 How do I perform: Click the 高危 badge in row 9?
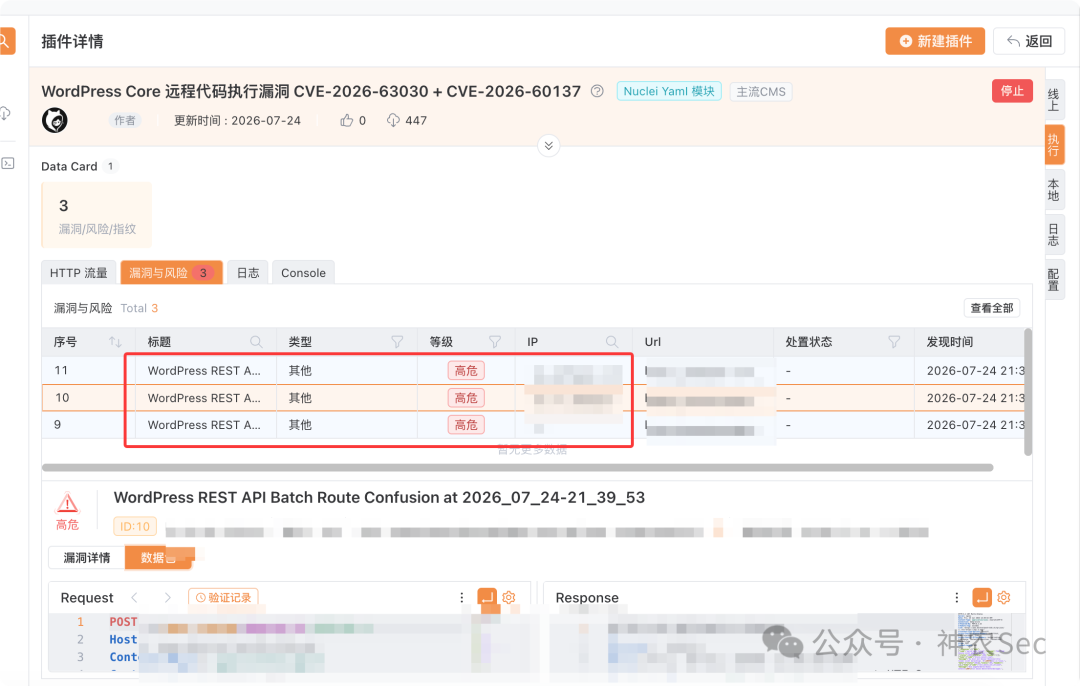coord(466,425)
